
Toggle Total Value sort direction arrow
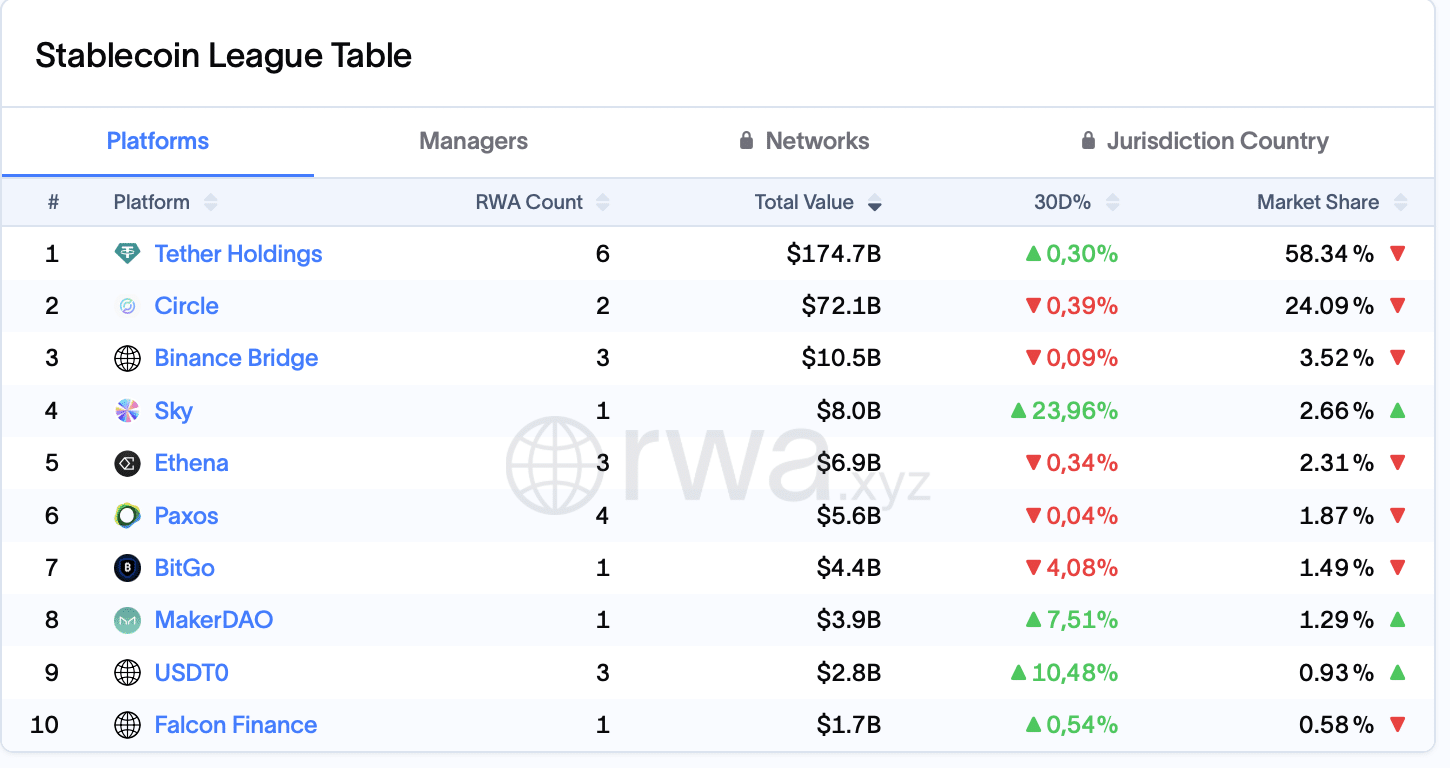coord(874,204)
